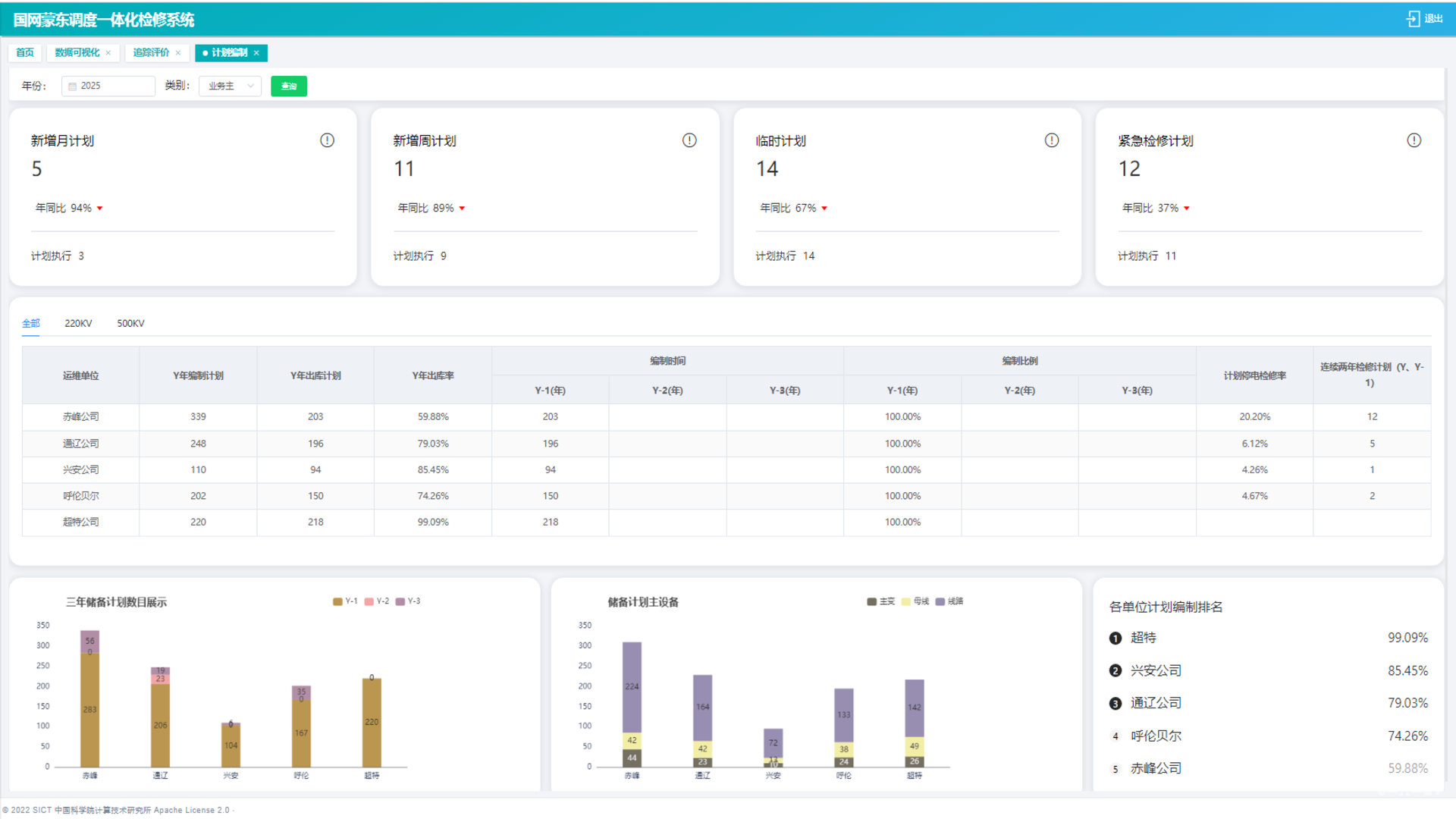
Task: Switch to the 500KV tab
Action: pos(130,324)
